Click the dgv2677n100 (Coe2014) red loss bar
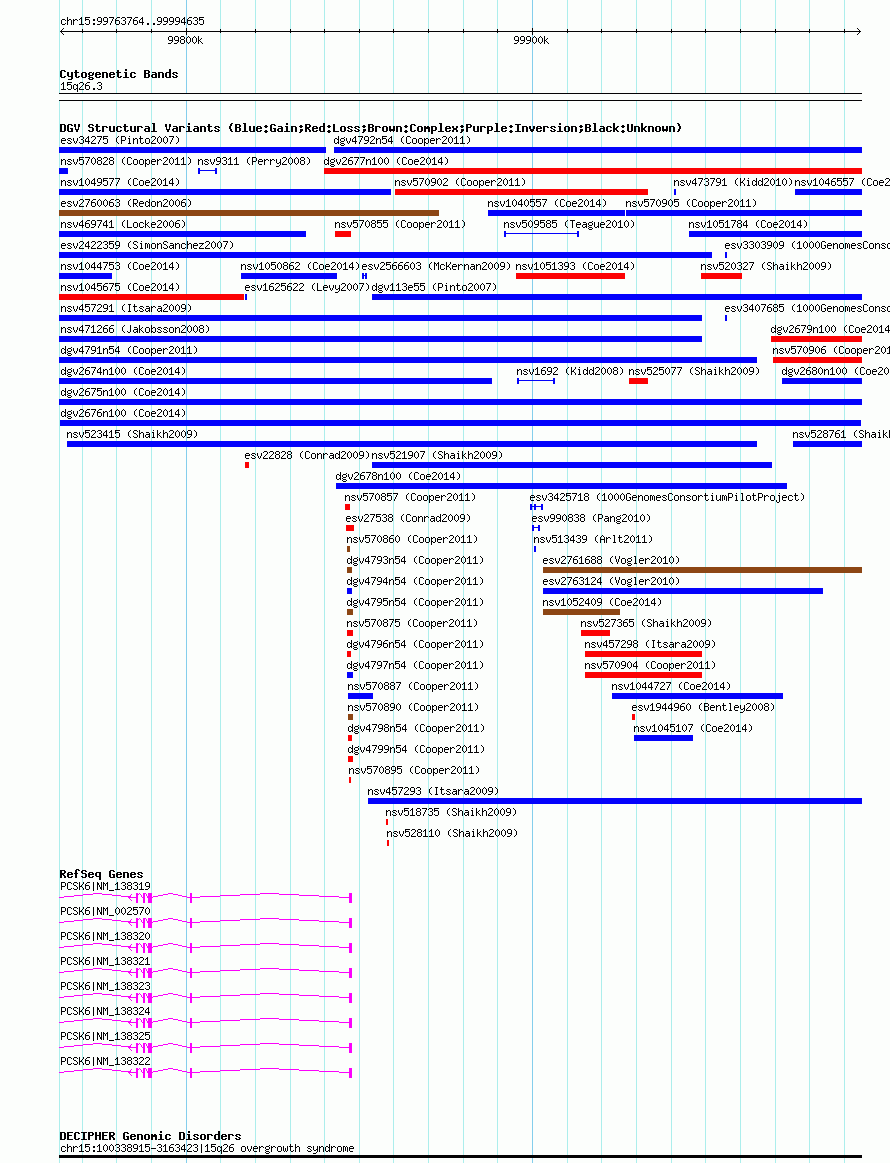 [x=593, y=171]
